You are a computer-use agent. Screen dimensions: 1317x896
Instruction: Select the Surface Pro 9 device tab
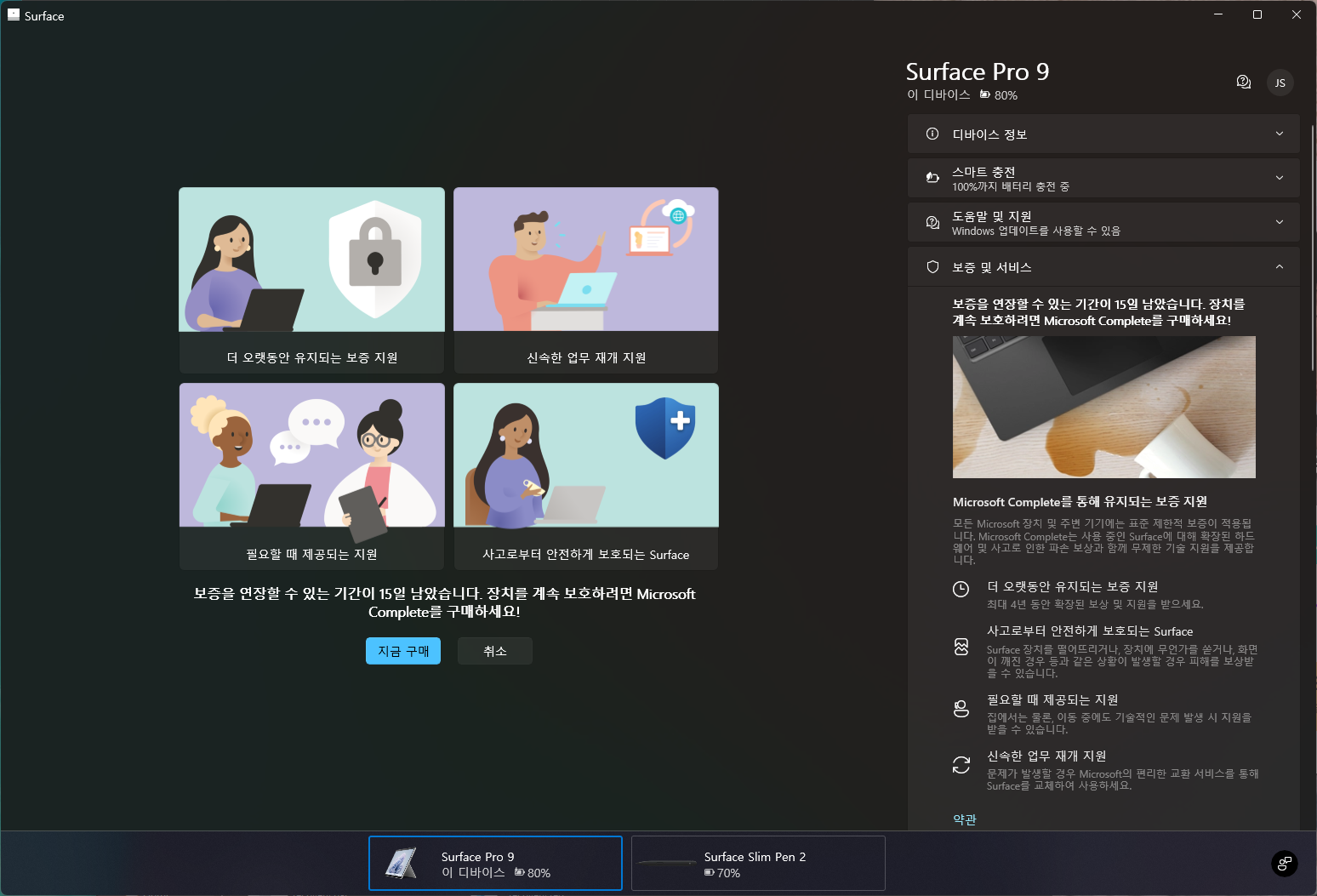click(x=495, y=863)
